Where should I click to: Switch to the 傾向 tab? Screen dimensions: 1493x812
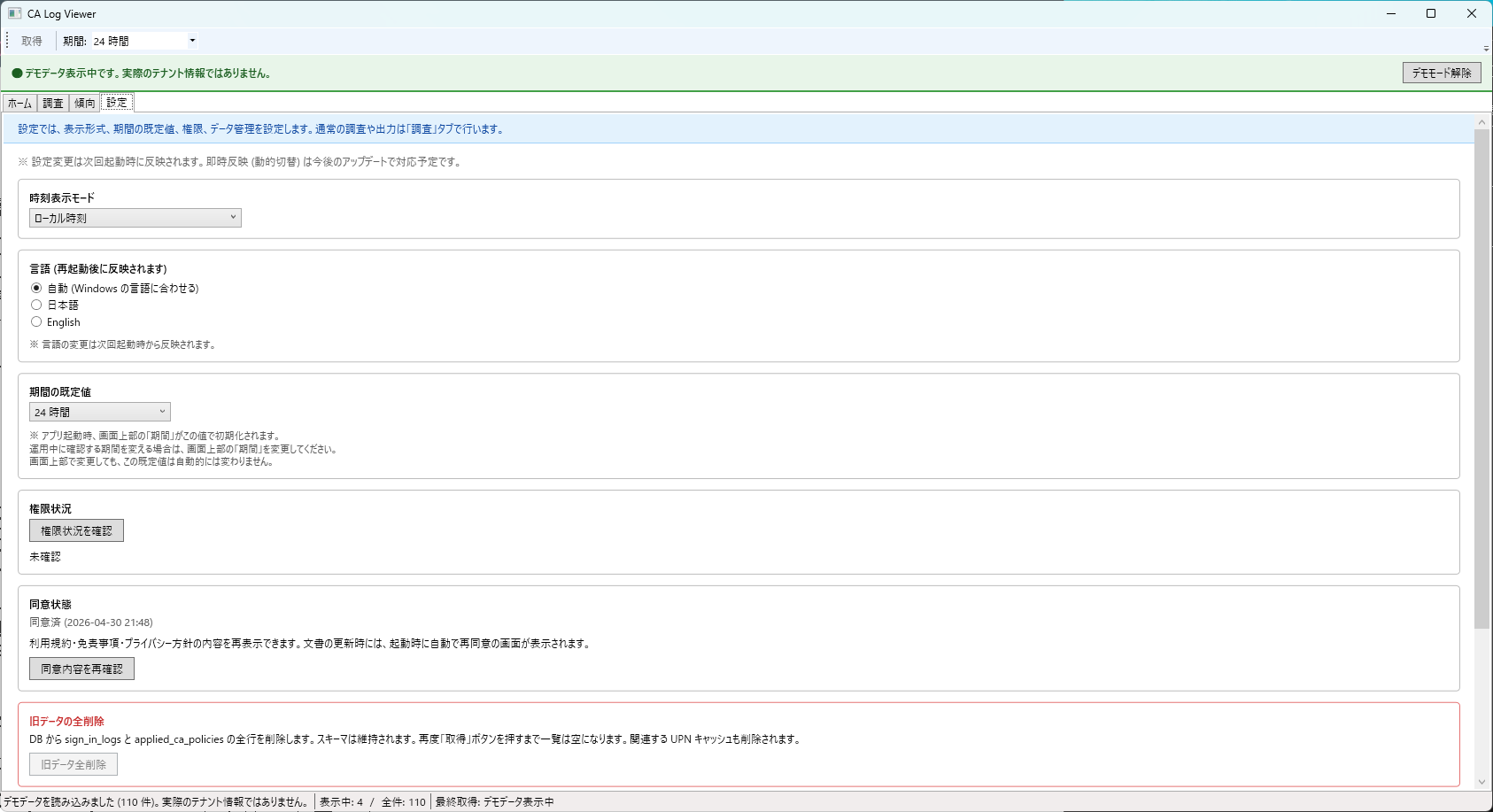85,103
